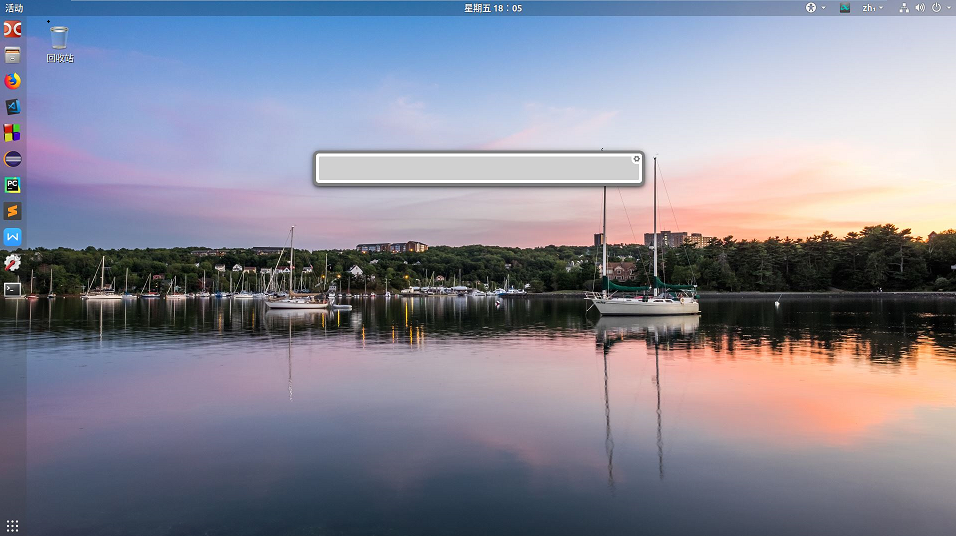Show all applications grid
Viewport: 956px width, 536px height.
pos(12,525)
